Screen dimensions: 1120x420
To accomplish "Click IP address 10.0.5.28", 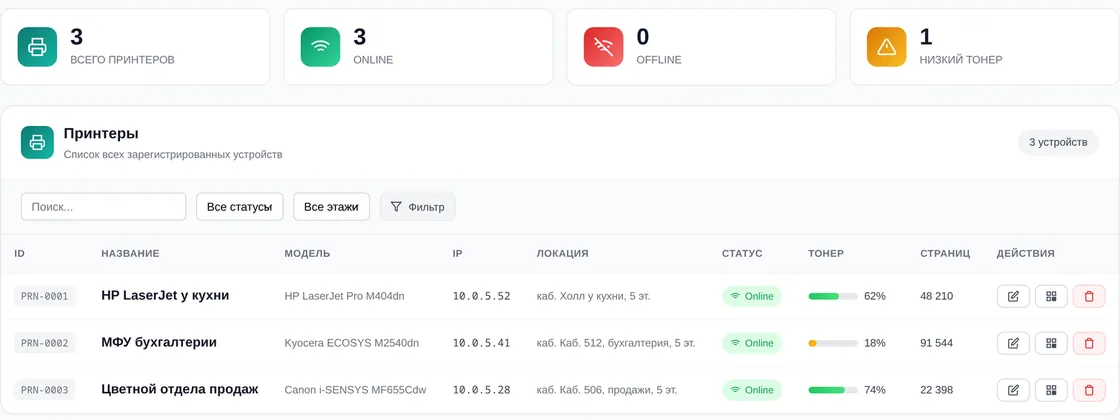I will (481, 390).
